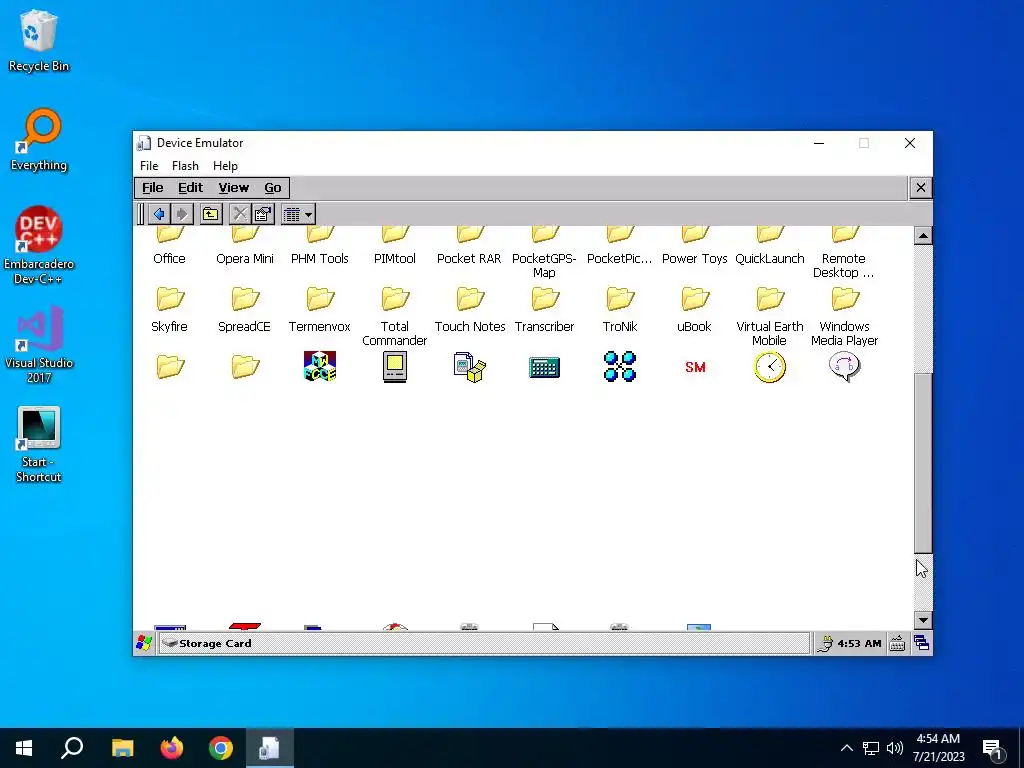1024x768 pixels.
Task: Select the Opera Mini folder label
Action: tap(245, 259)
